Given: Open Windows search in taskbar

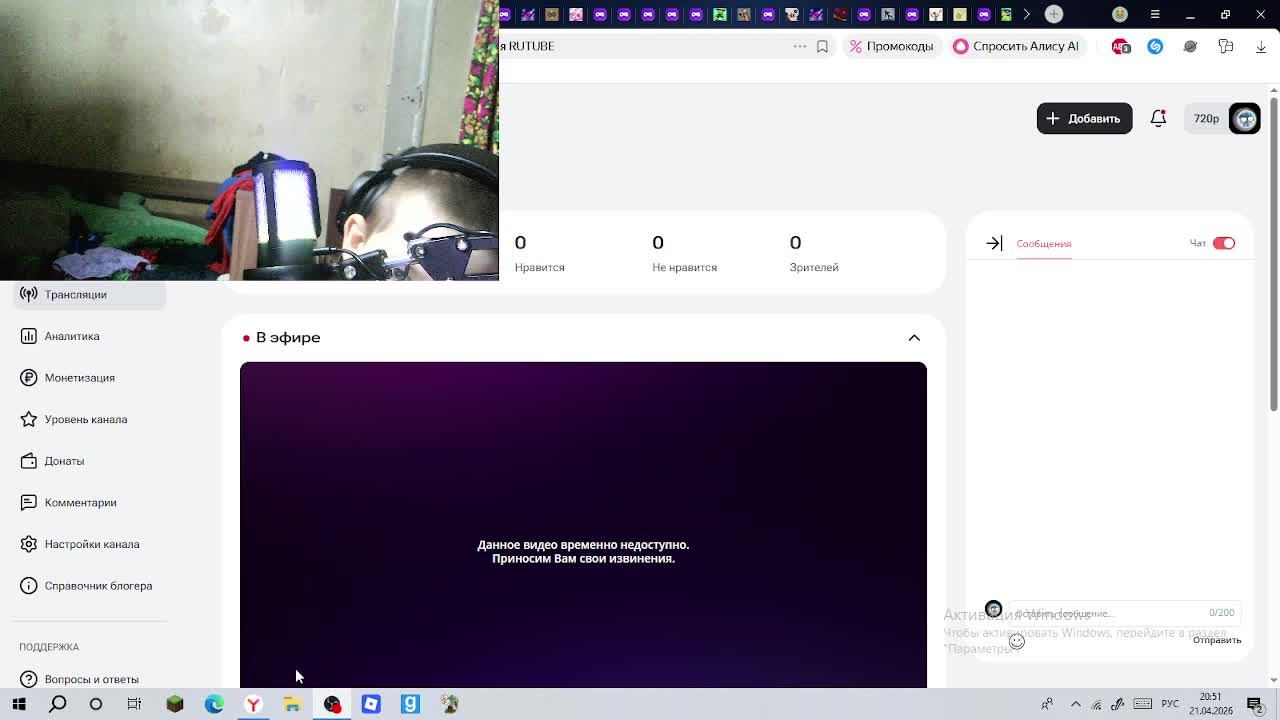Looking at the screenshot, I should click(x=58, y=704).
